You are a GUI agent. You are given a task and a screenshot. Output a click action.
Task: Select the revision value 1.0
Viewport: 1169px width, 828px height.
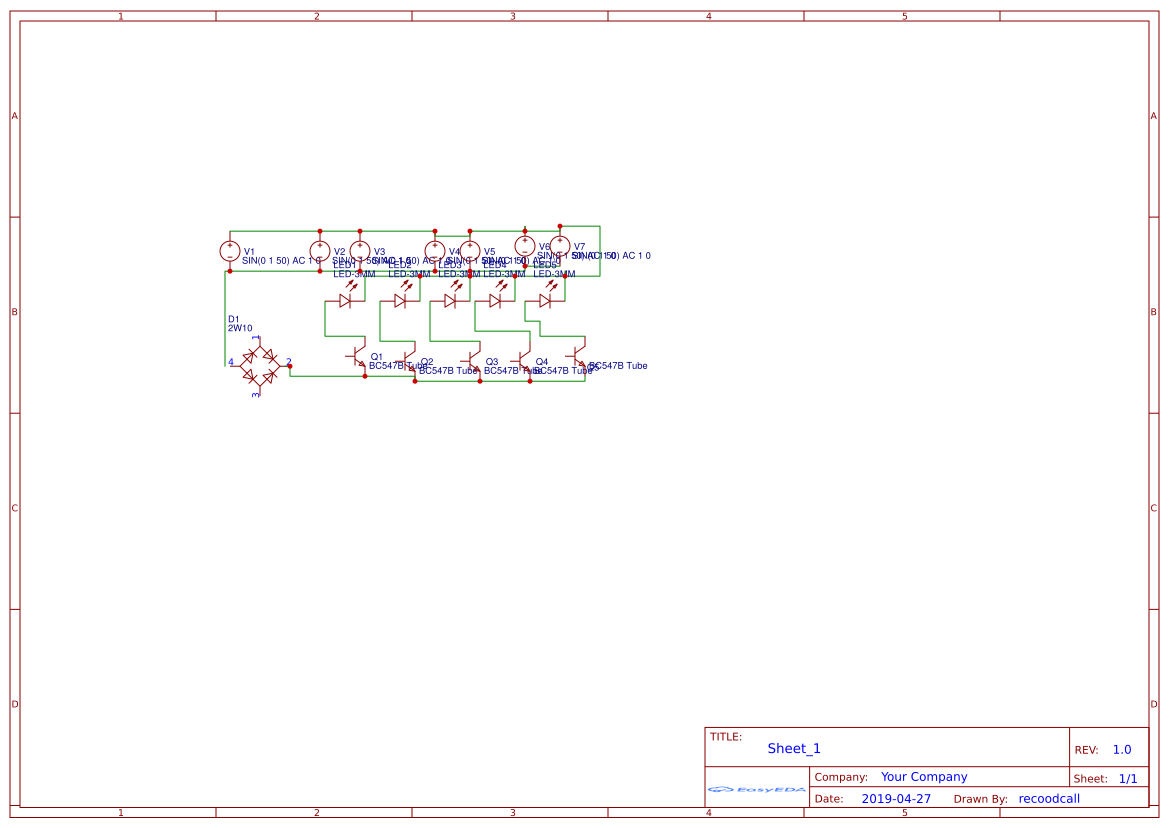[1121, 750]
